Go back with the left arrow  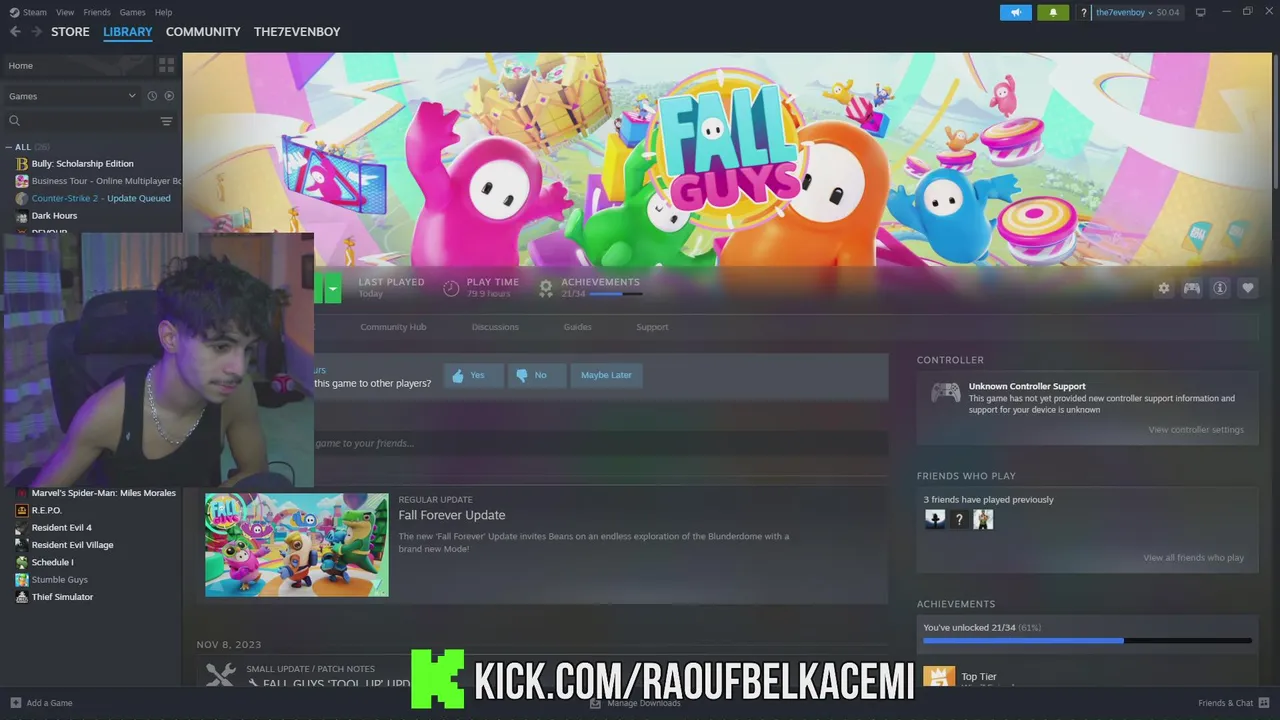(15, 32)
